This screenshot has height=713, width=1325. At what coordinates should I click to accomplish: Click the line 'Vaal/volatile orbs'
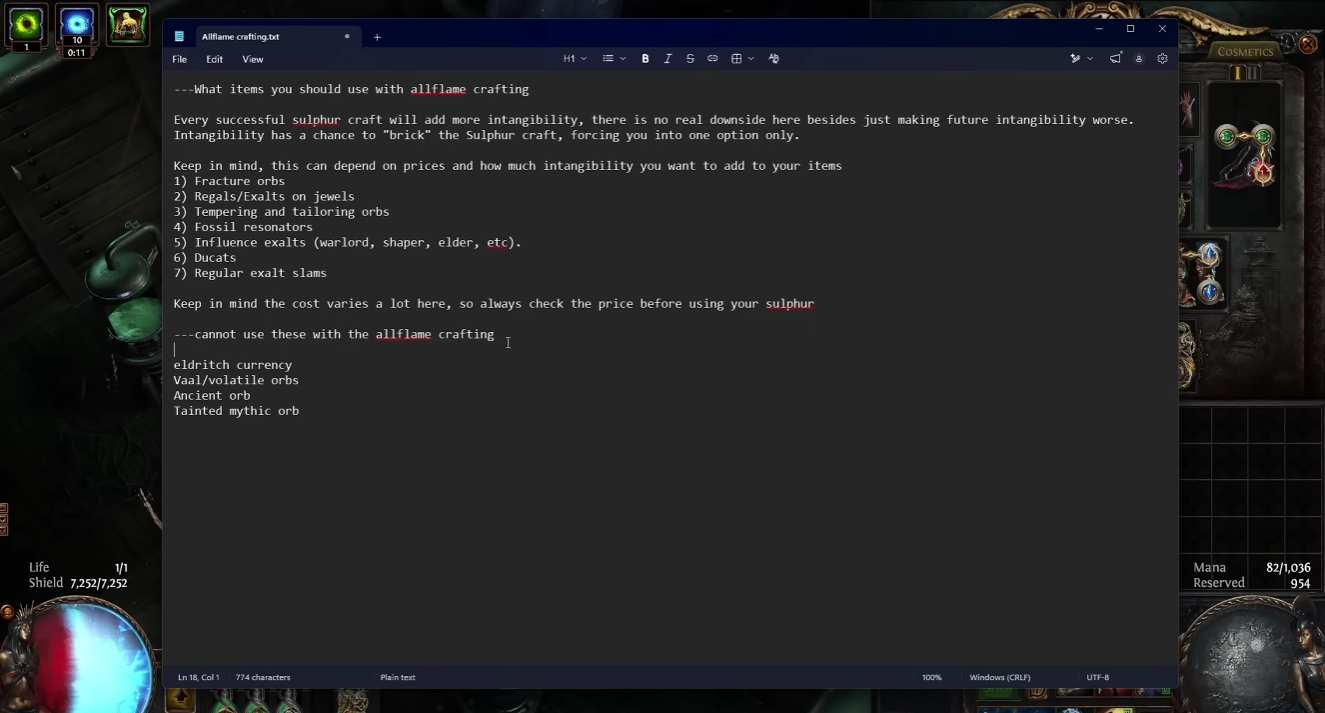pyautogui.click(x=236, y=380)
